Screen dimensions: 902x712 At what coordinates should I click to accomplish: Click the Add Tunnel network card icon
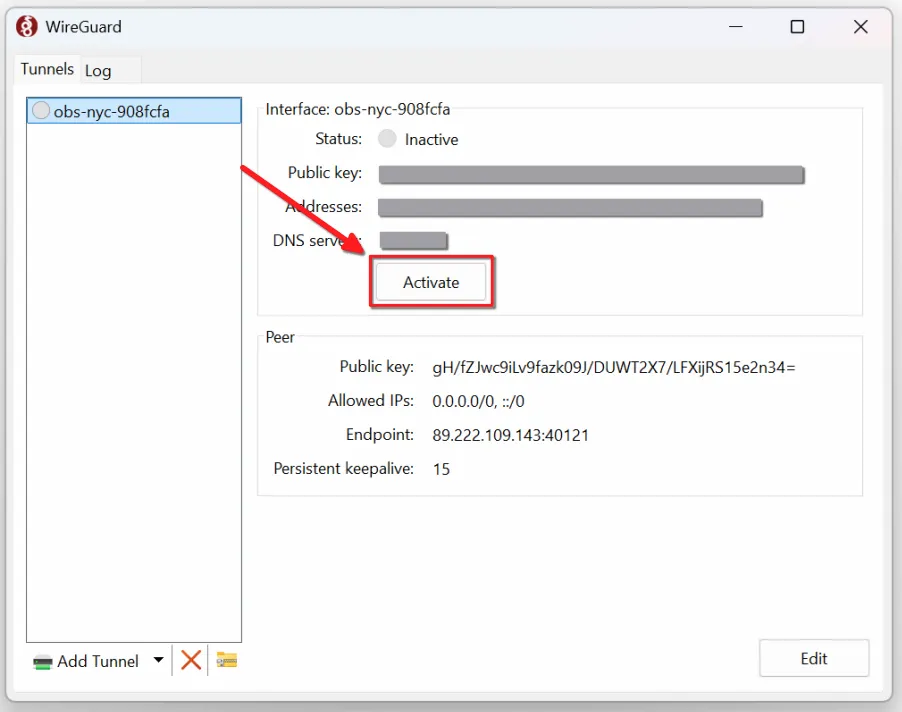43,661
